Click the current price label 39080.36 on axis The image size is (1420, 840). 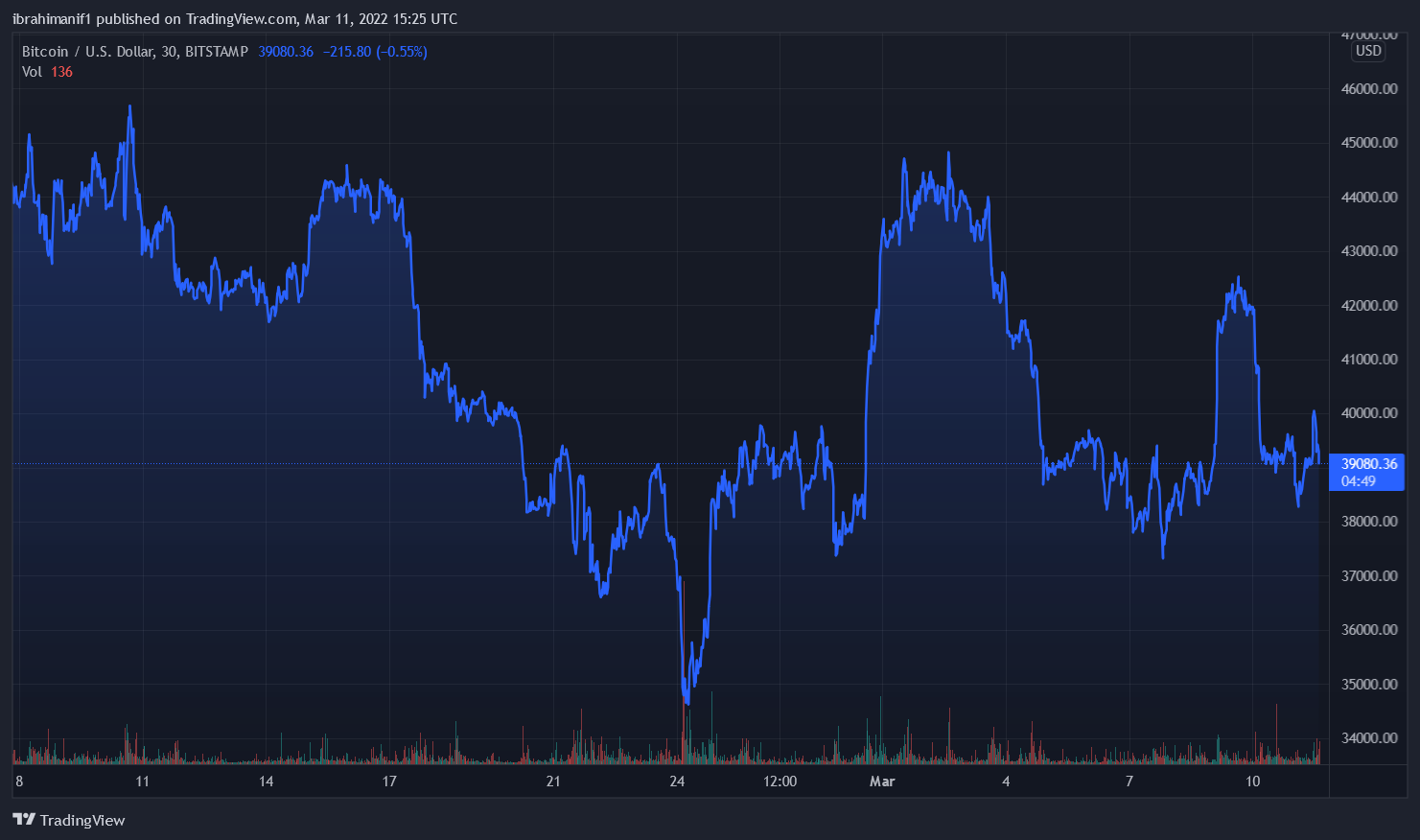pos(1368,464)
